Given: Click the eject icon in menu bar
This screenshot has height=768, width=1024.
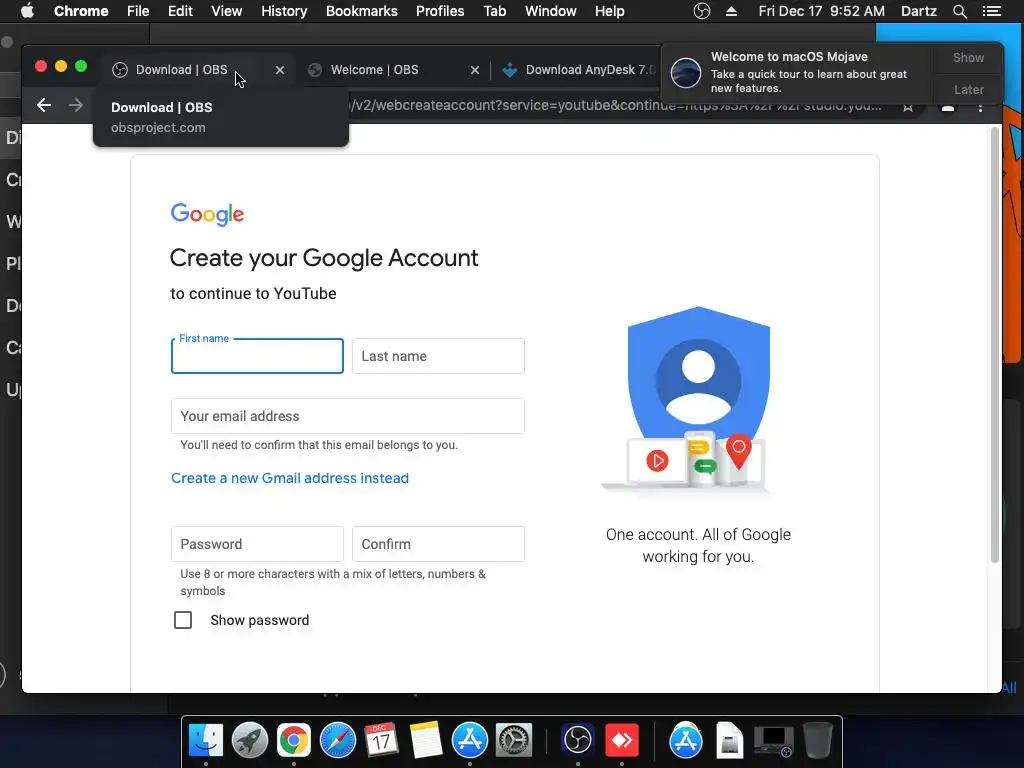Looking at the screenshot, I should (x=731, y=11).
